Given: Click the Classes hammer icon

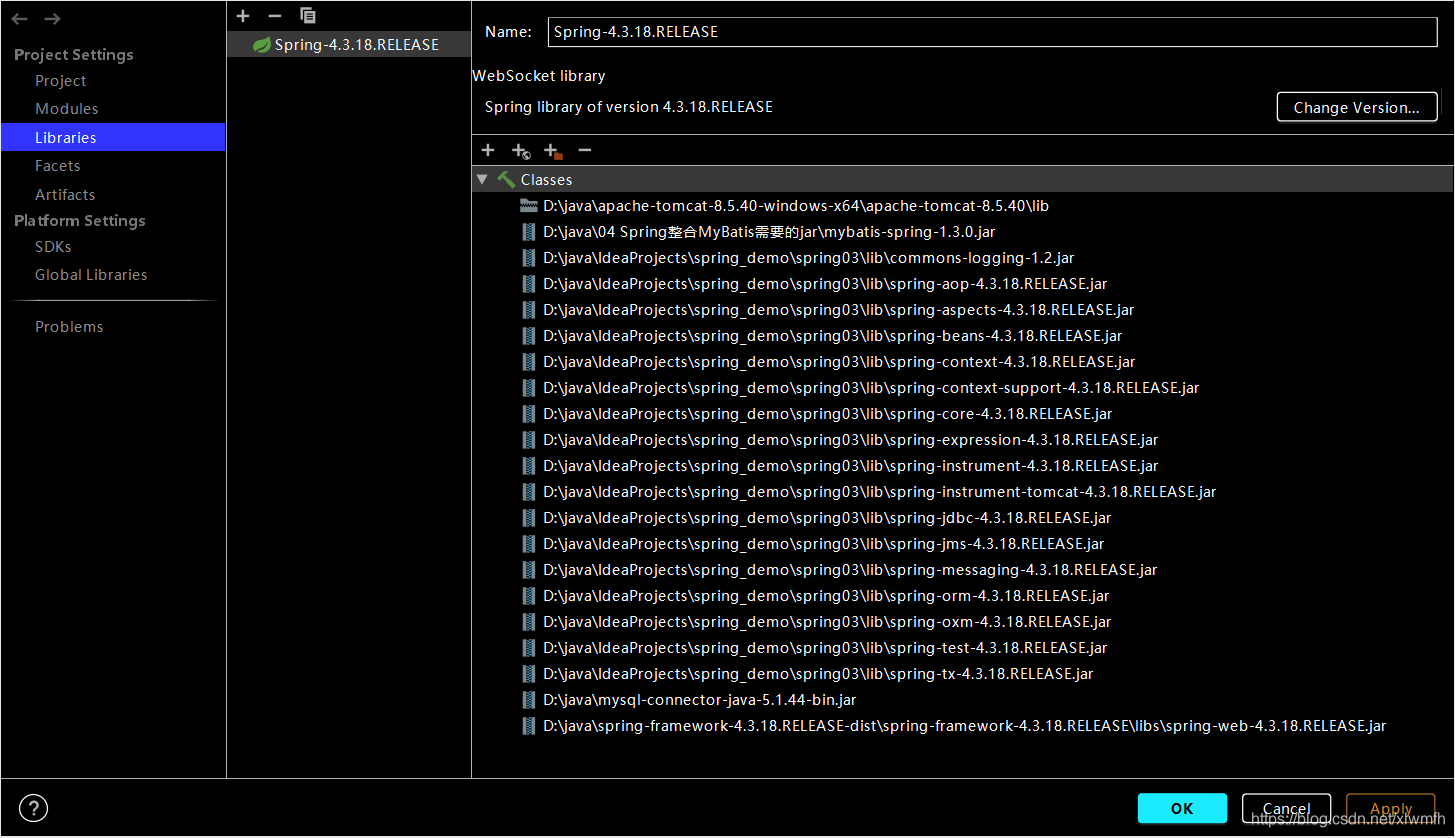Looking at the screenshot, I should (x=507, y=179).
